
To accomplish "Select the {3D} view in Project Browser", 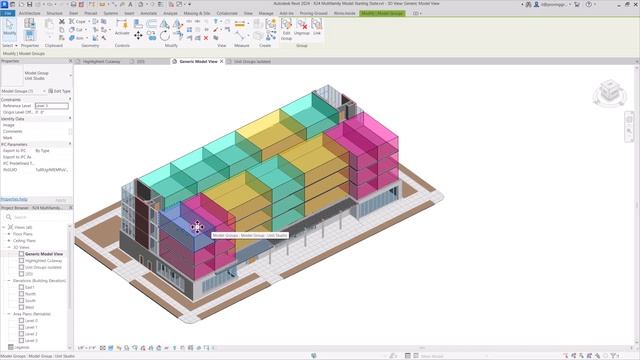I will (29, 274).
